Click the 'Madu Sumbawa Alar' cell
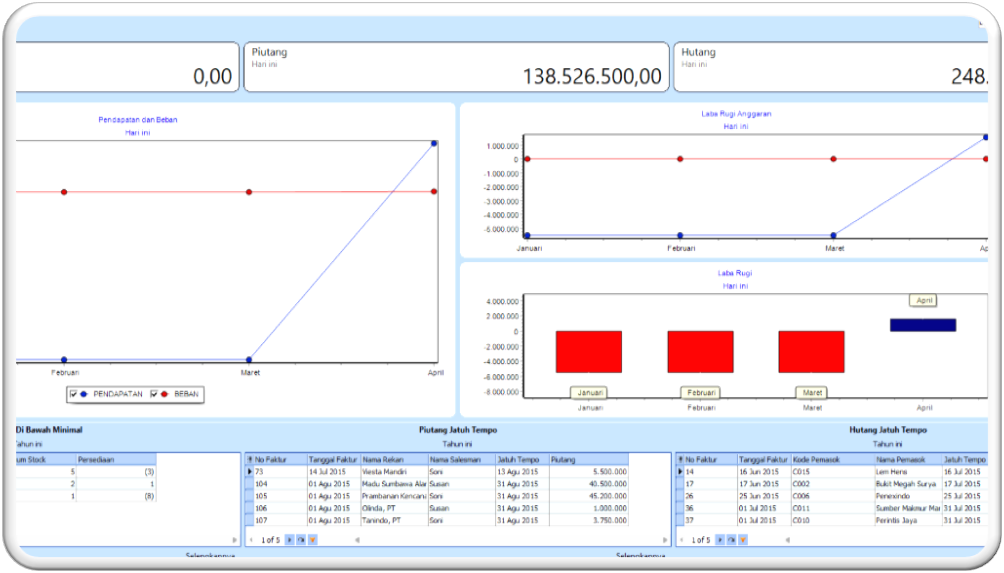Screen dimensions: 1004x573 click(394, 484)
